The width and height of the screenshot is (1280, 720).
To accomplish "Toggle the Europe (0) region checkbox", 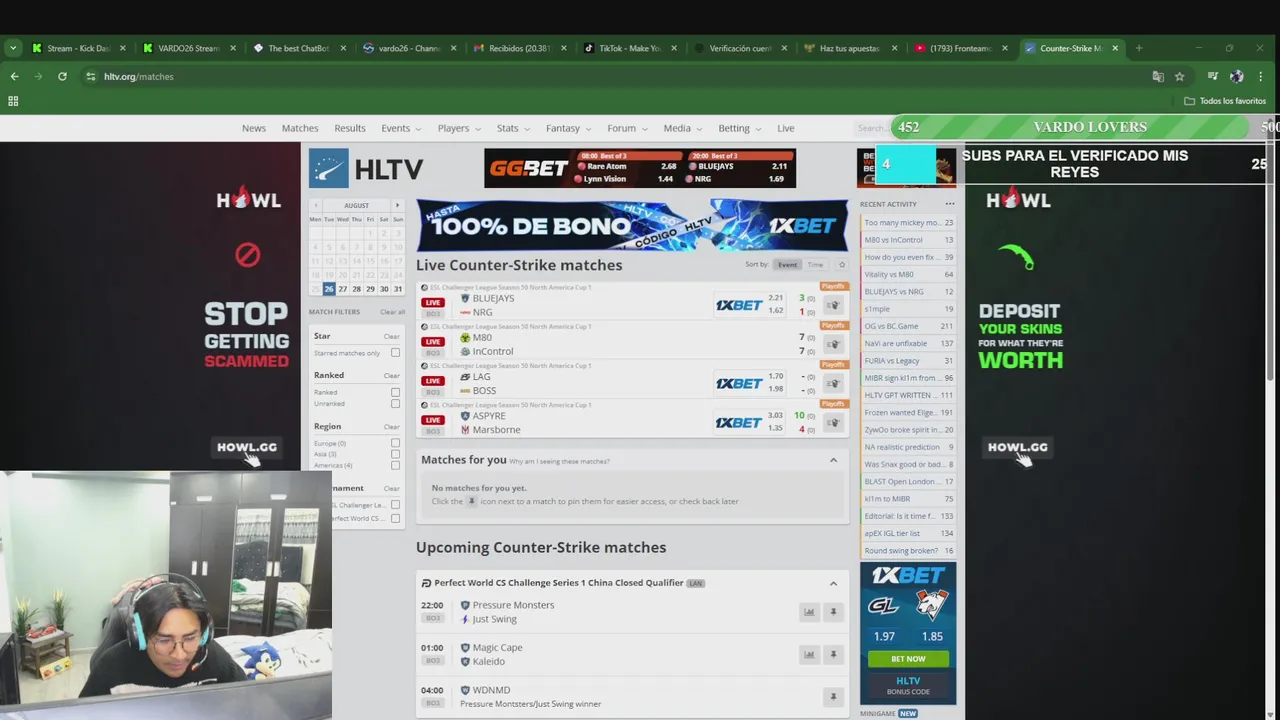I will (395, 443).
